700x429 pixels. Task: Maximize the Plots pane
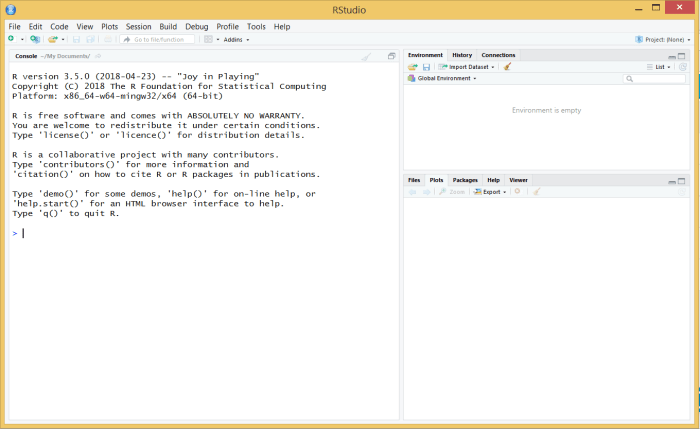point(681,181)
